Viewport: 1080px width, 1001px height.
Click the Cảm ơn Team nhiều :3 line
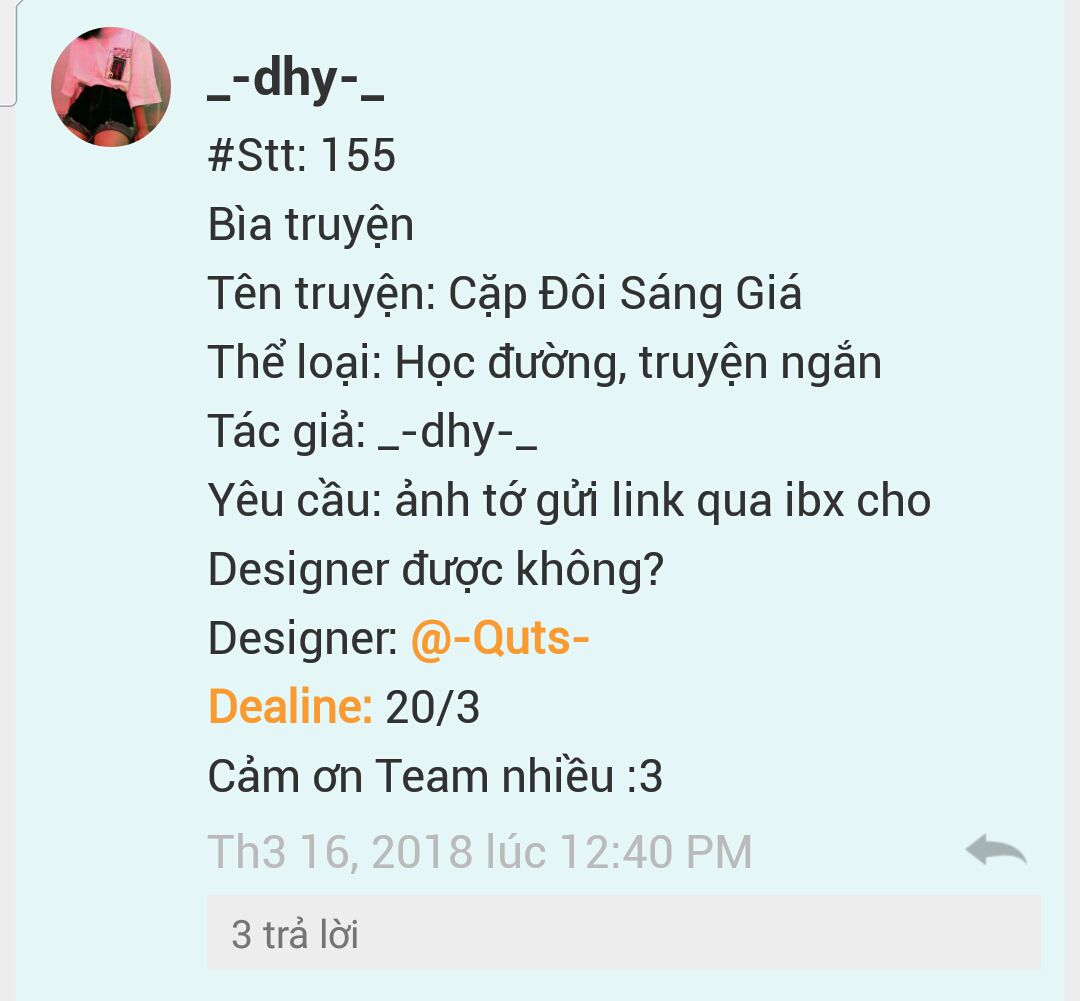click(435, 776)
